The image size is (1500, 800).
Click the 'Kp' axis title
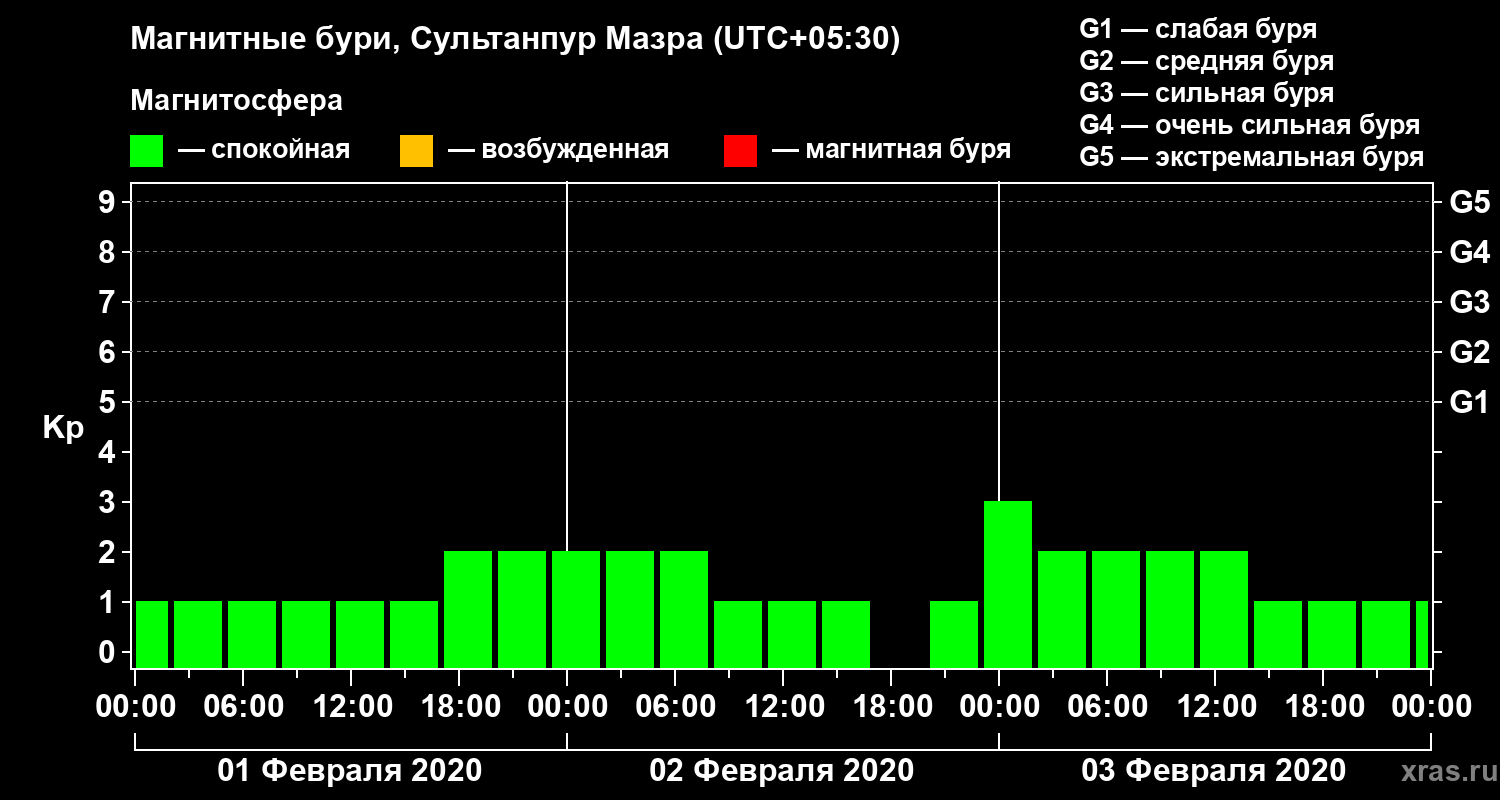pyautogui.click(x=63, y=428)
